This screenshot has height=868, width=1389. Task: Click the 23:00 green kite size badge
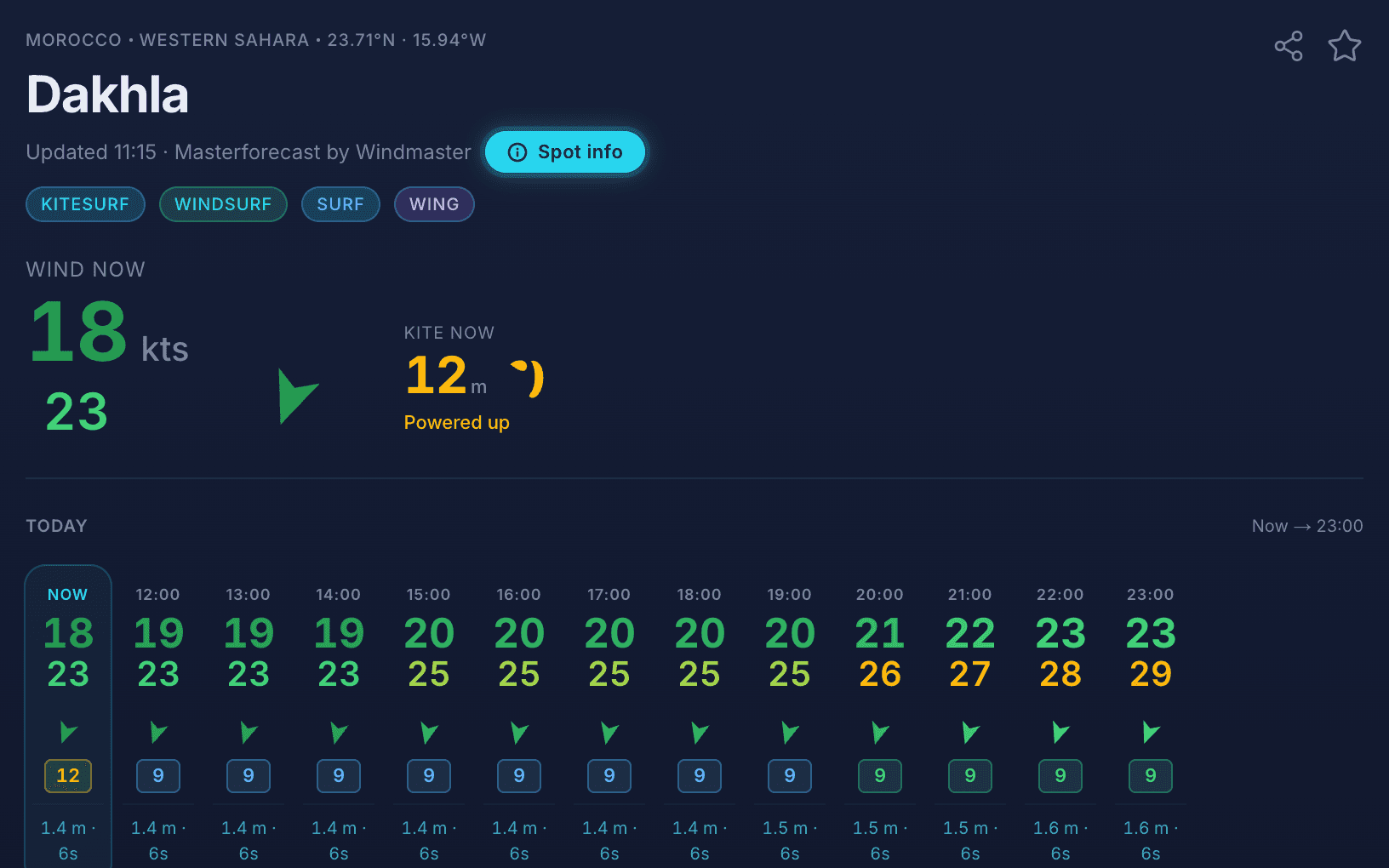1151,776
